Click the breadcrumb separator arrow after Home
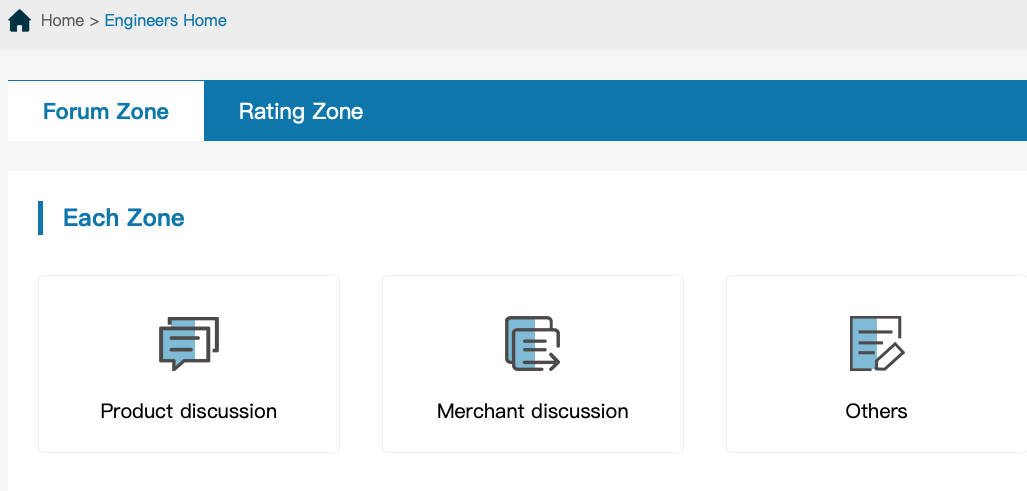Viewport: 1027px width, 491px height. 94,21
